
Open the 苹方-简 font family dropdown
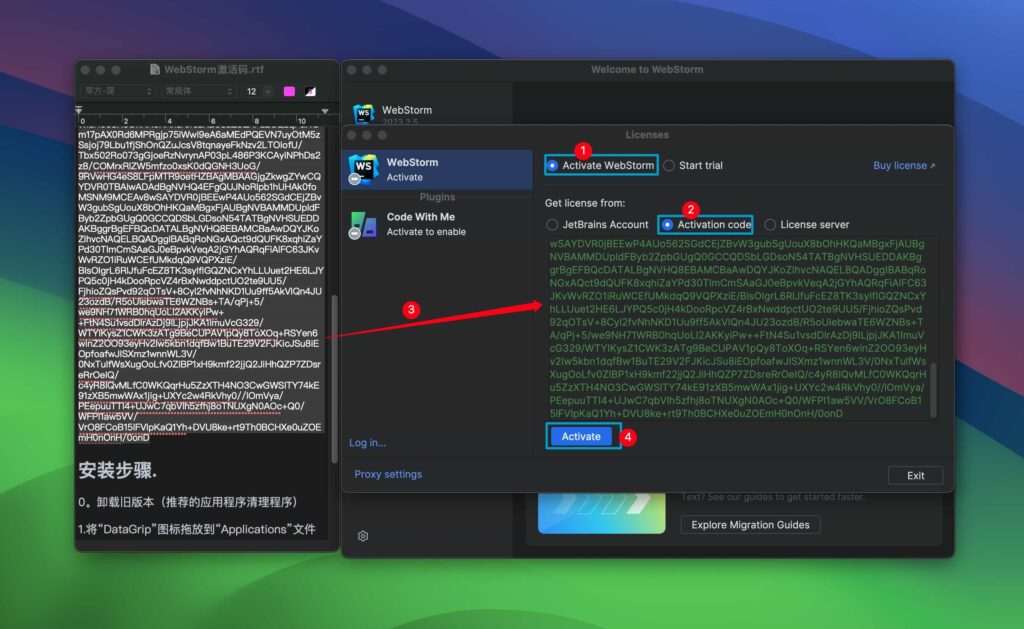[x=117, y=91]
